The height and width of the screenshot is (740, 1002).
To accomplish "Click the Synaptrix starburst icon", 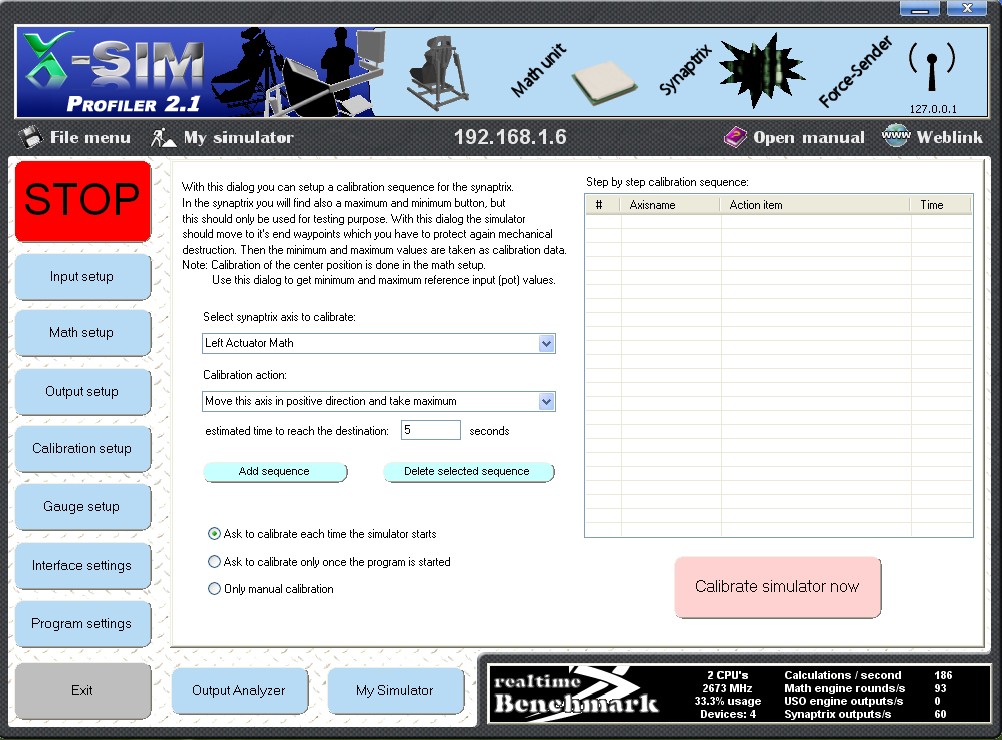I will pos(760,69).
